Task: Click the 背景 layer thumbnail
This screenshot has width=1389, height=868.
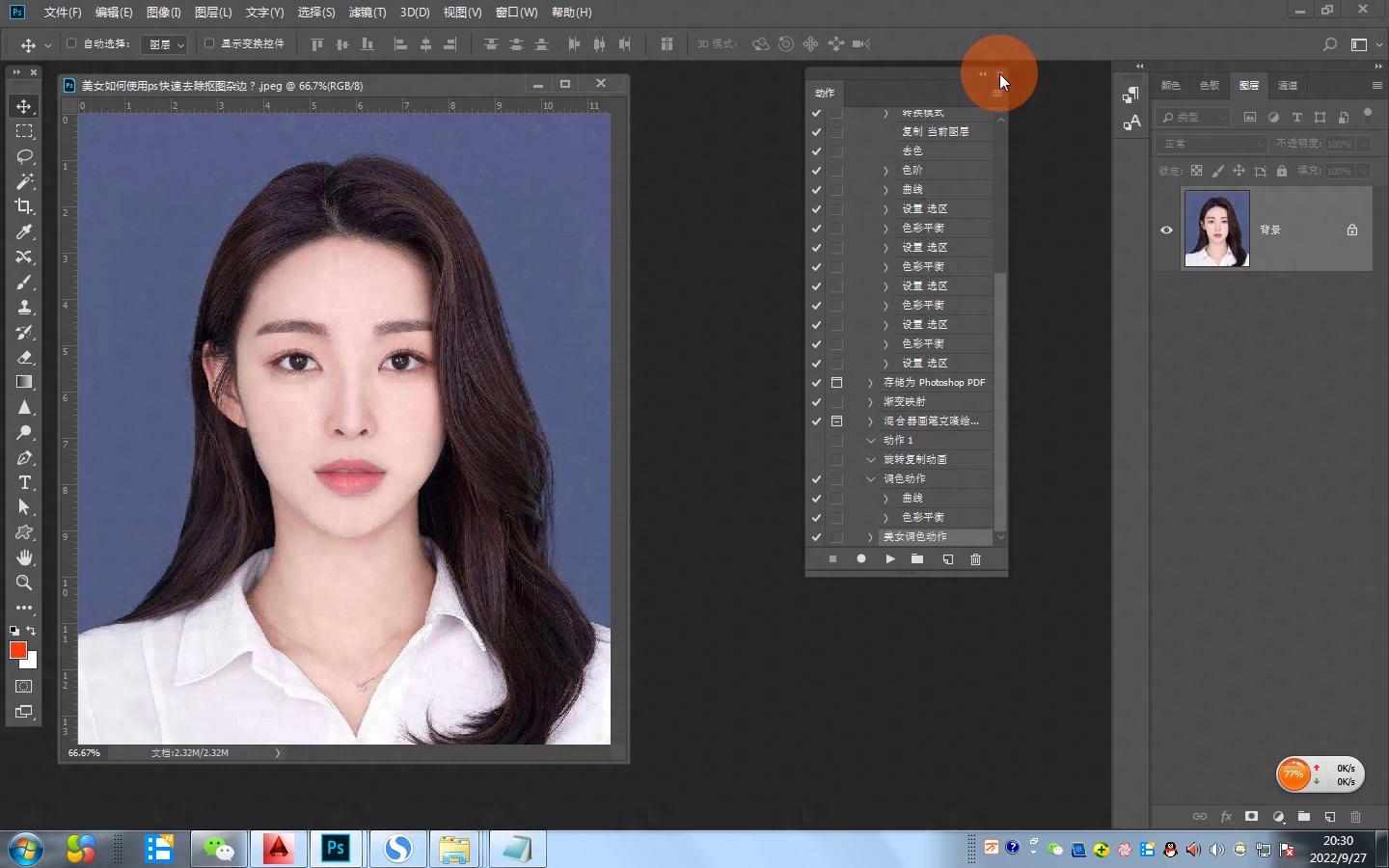Action: pos(1216,230)
